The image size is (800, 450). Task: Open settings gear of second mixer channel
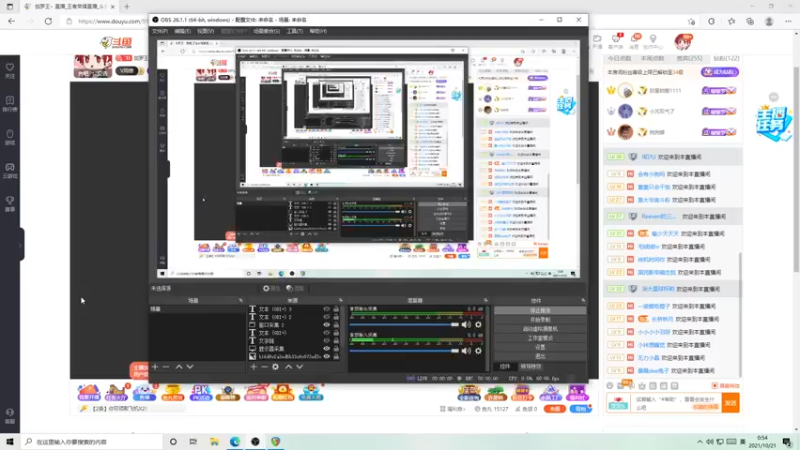tap(478, 351)
